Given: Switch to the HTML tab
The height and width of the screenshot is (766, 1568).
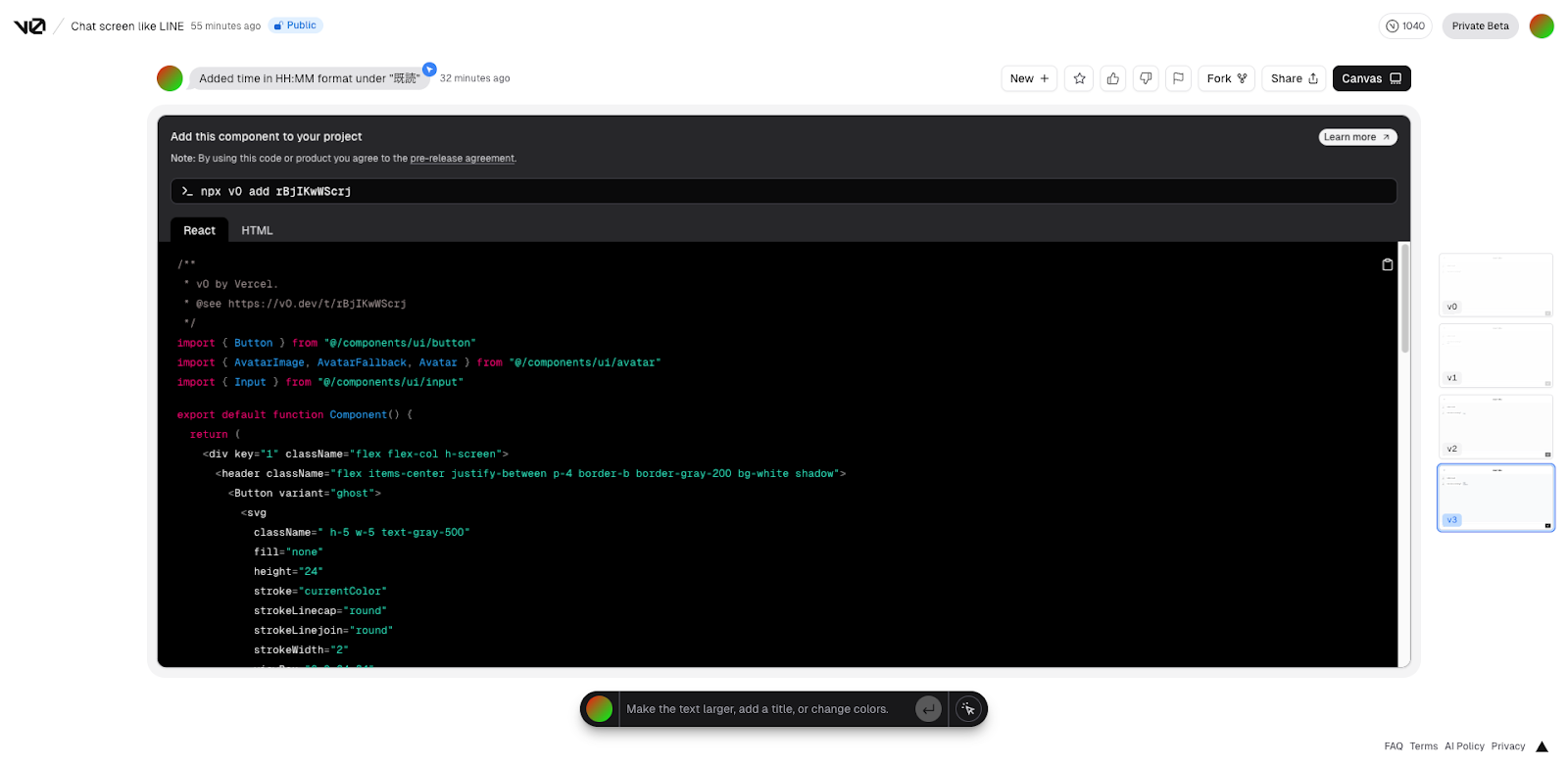Looking at the screenshot, I should click(x=257, y=230).
